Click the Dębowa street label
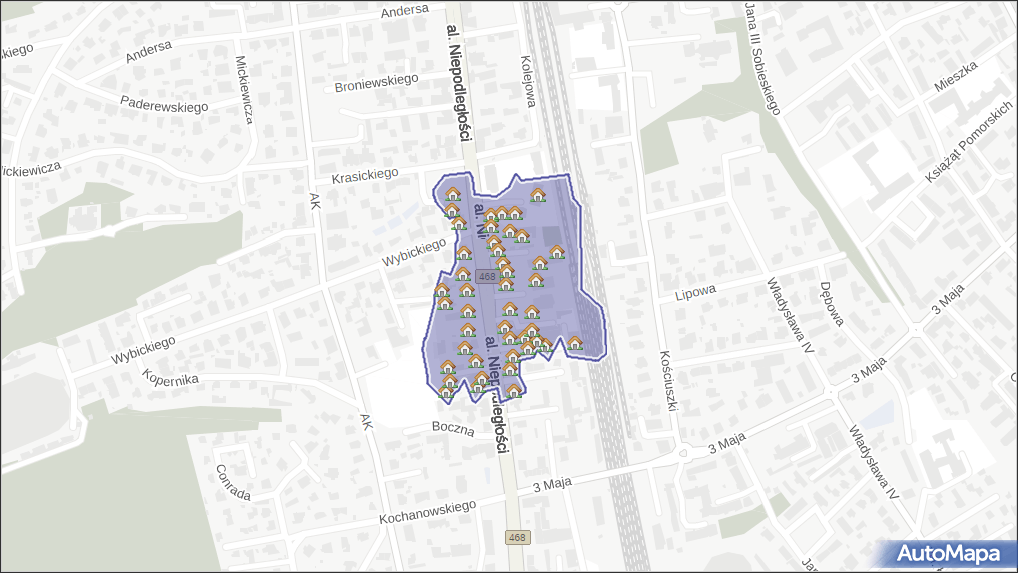 832,303
